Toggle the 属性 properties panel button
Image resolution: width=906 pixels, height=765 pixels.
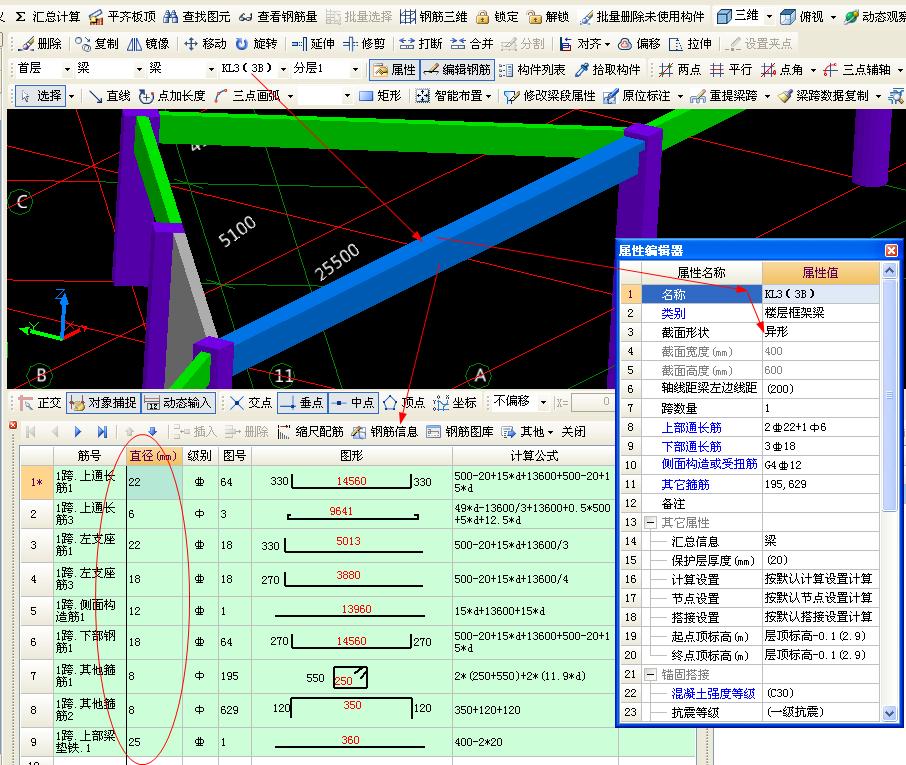pos(394,70)
